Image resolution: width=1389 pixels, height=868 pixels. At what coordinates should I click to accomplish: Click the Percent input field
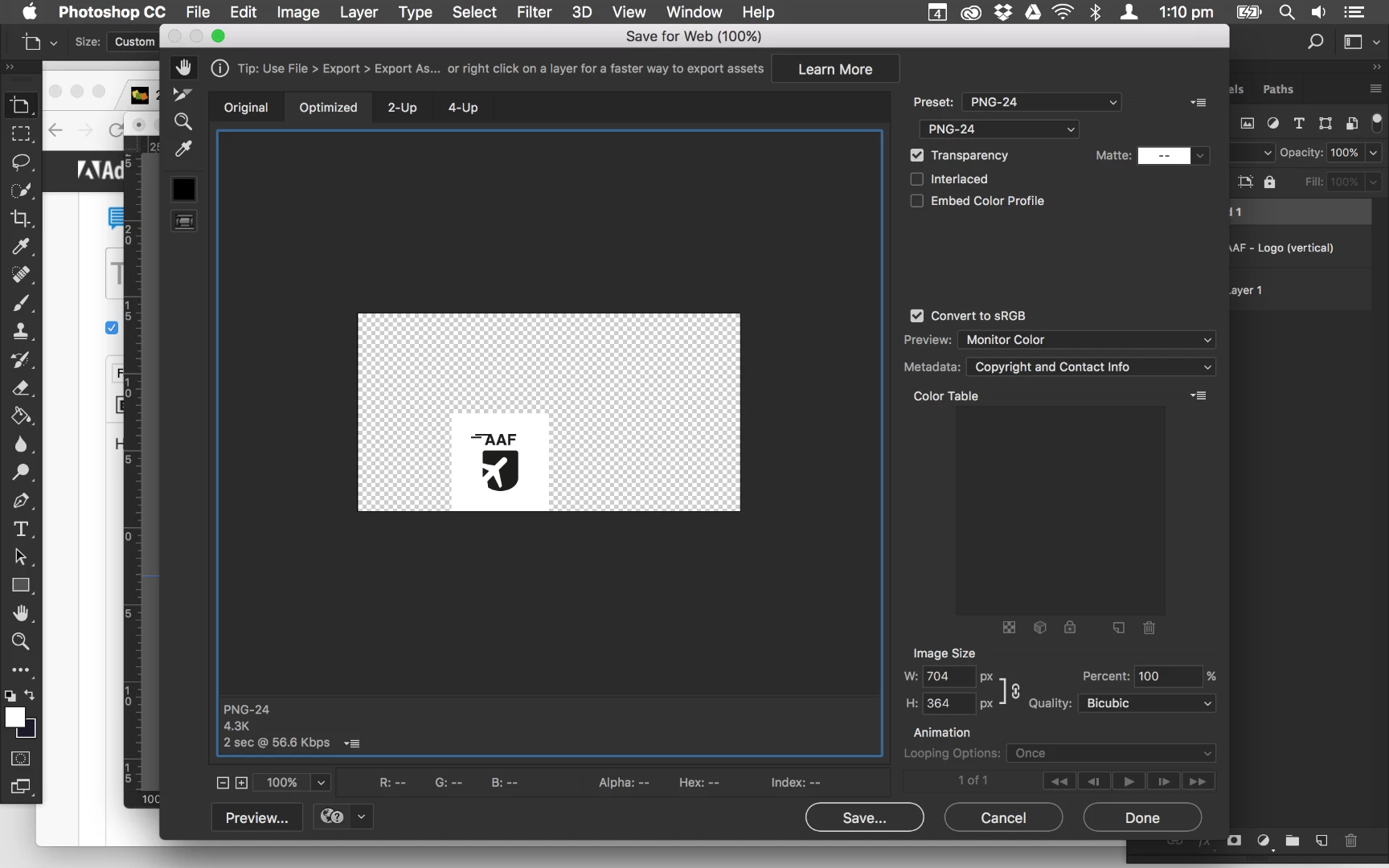(1169, 677)
